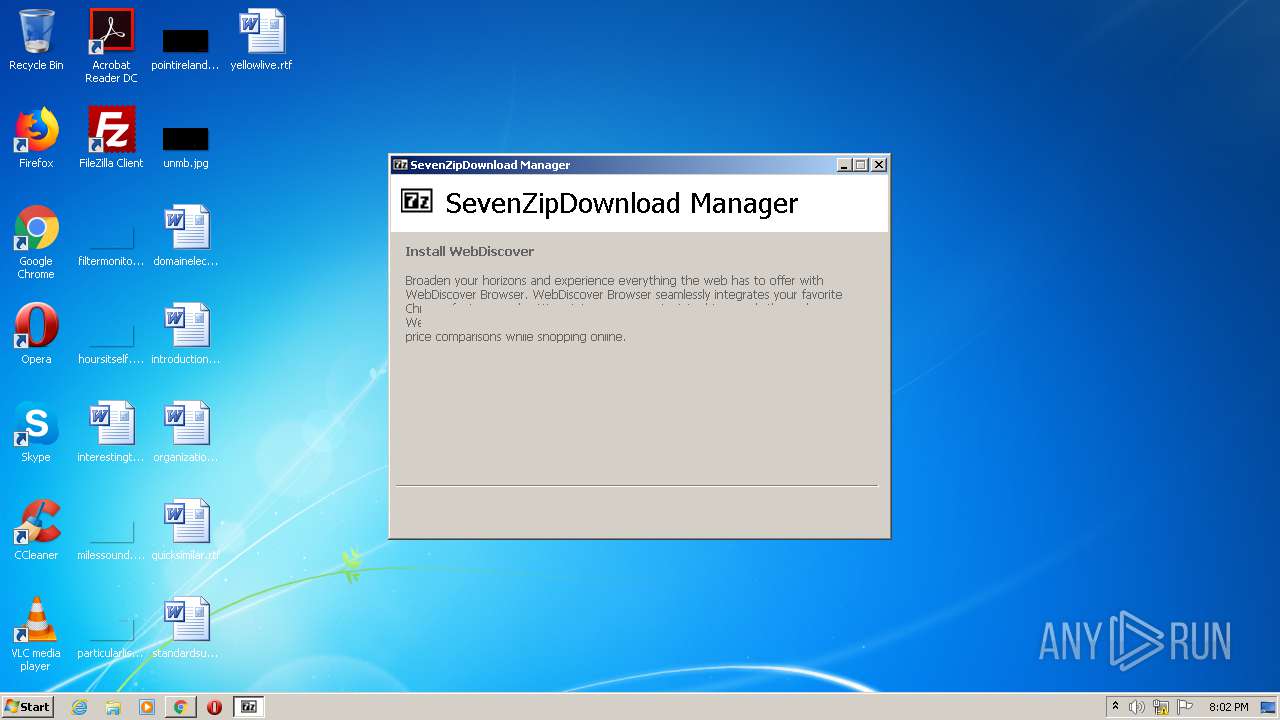
Task: Switch to Chrome in the taskbar
Action: (180, 707)
